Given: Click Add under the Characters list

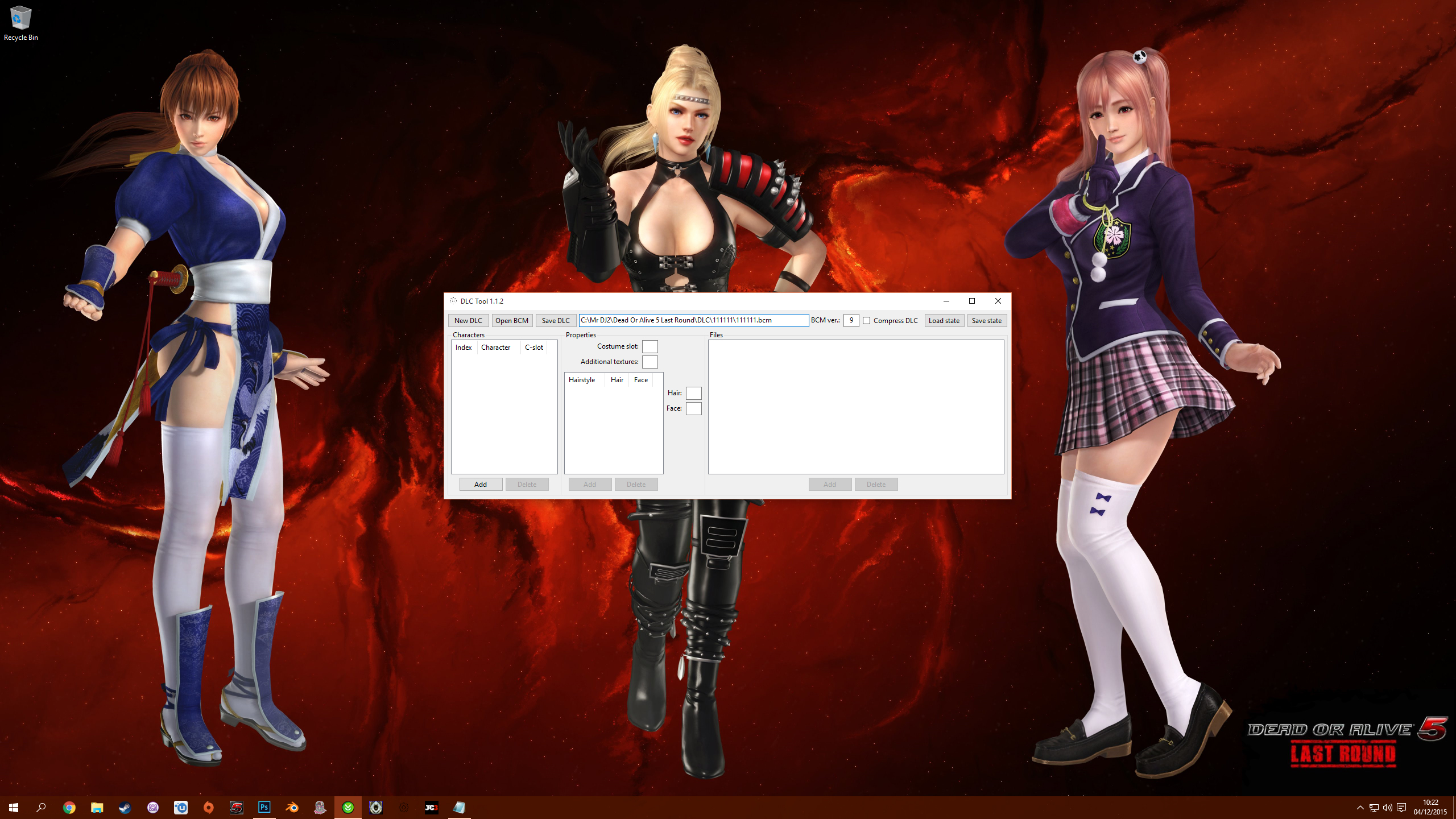Looking at the screenshot, I should pos(481,485).
